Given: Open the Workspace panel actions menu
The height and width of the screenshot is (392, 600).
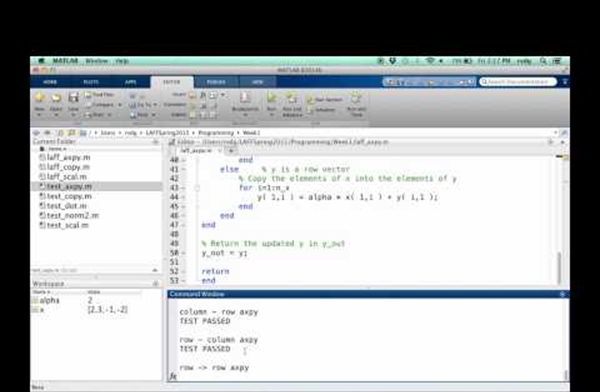Looking at the screenshot, I should [155, 284].
